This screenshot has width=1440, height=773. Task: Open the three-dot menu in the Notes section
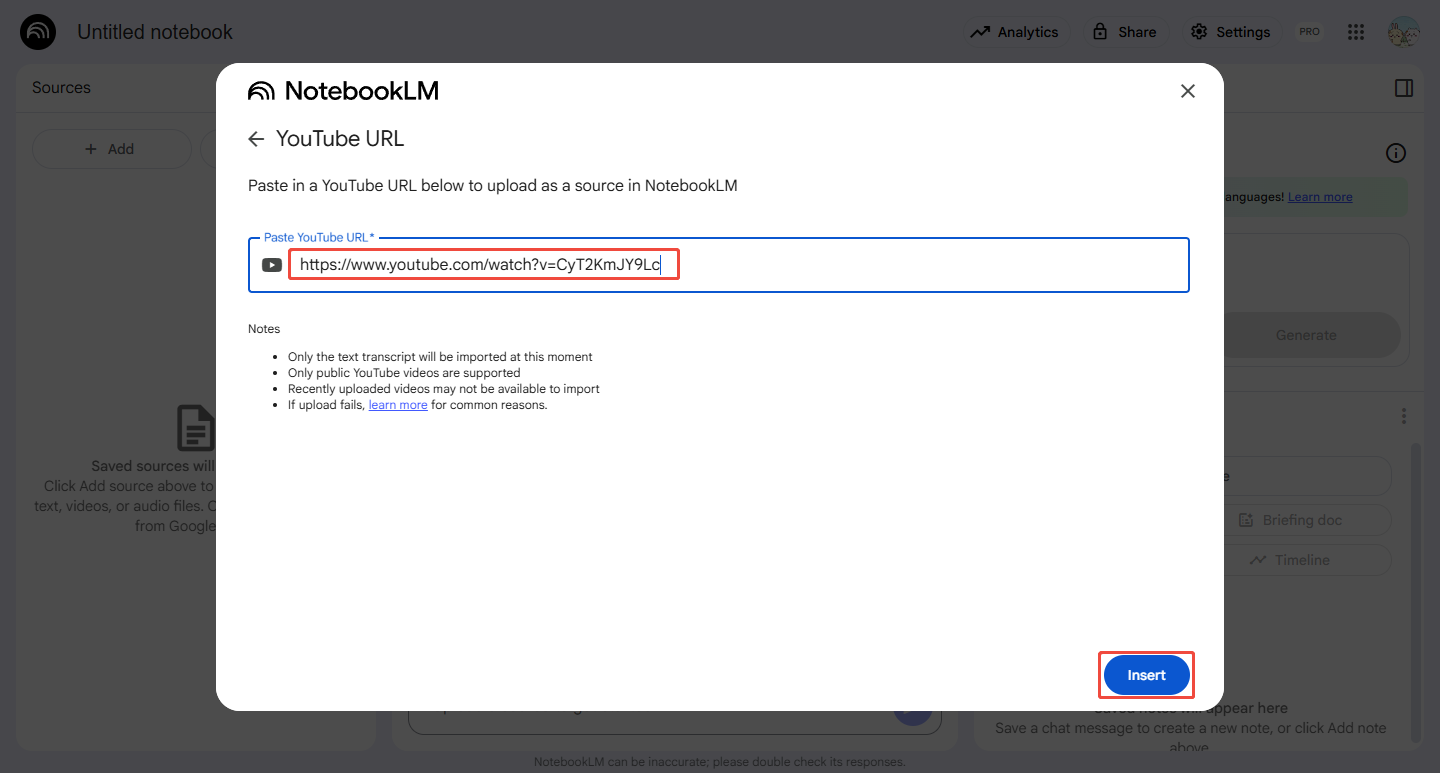click(x=1404, y=416)
